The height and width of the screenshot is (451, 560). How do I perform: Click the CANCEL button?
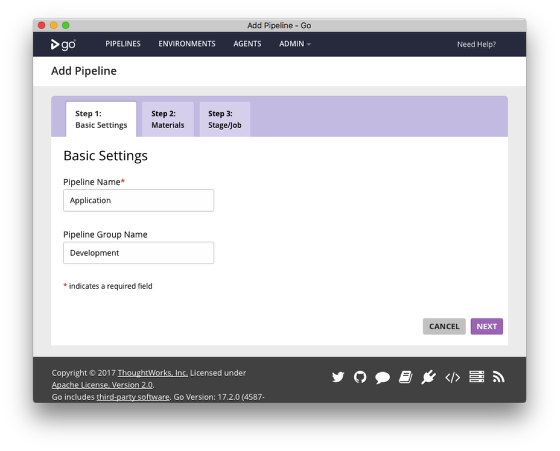tap(444, 326)
